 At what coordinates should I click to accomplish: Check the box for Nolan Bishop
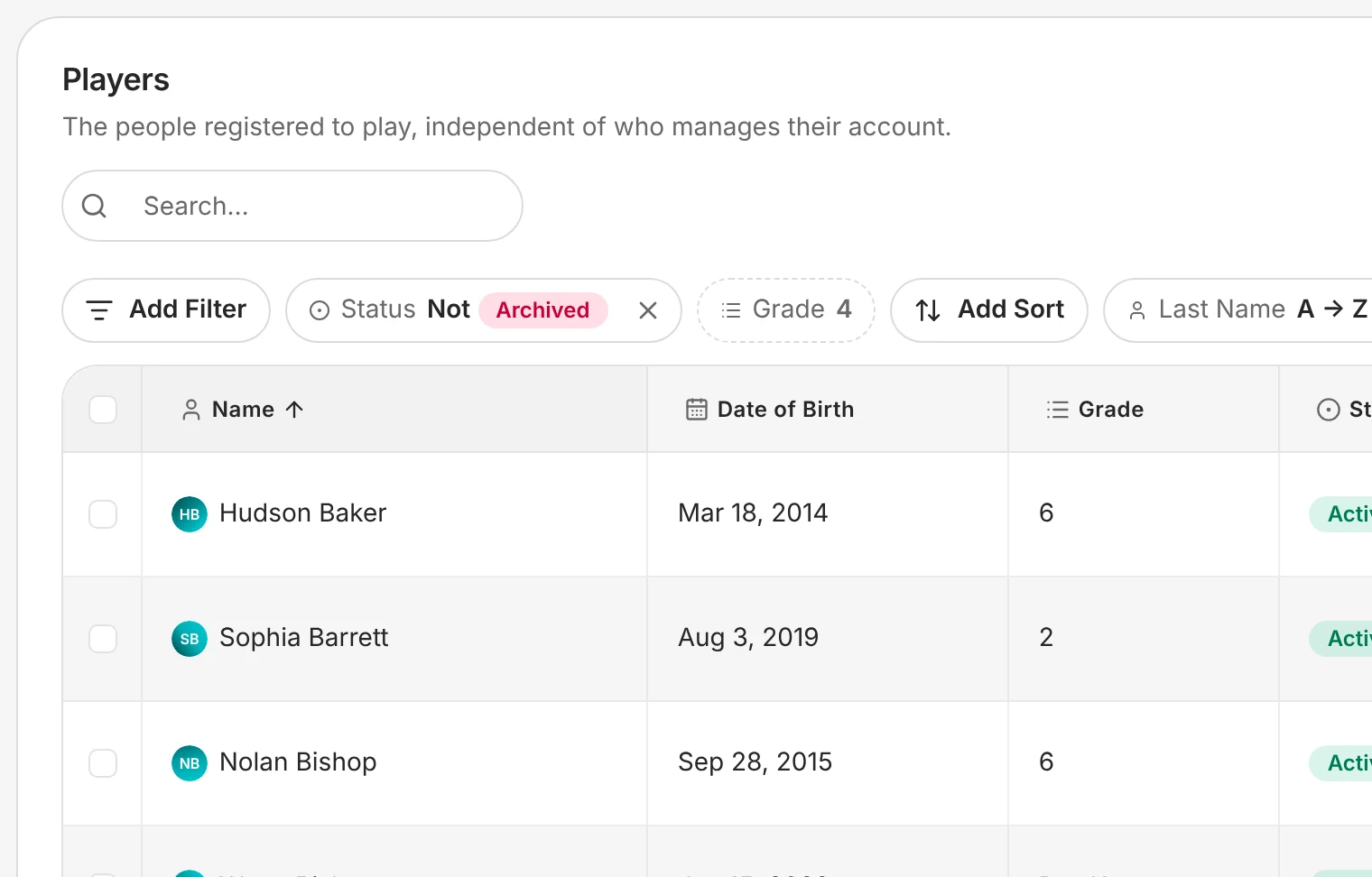(103, 763)
